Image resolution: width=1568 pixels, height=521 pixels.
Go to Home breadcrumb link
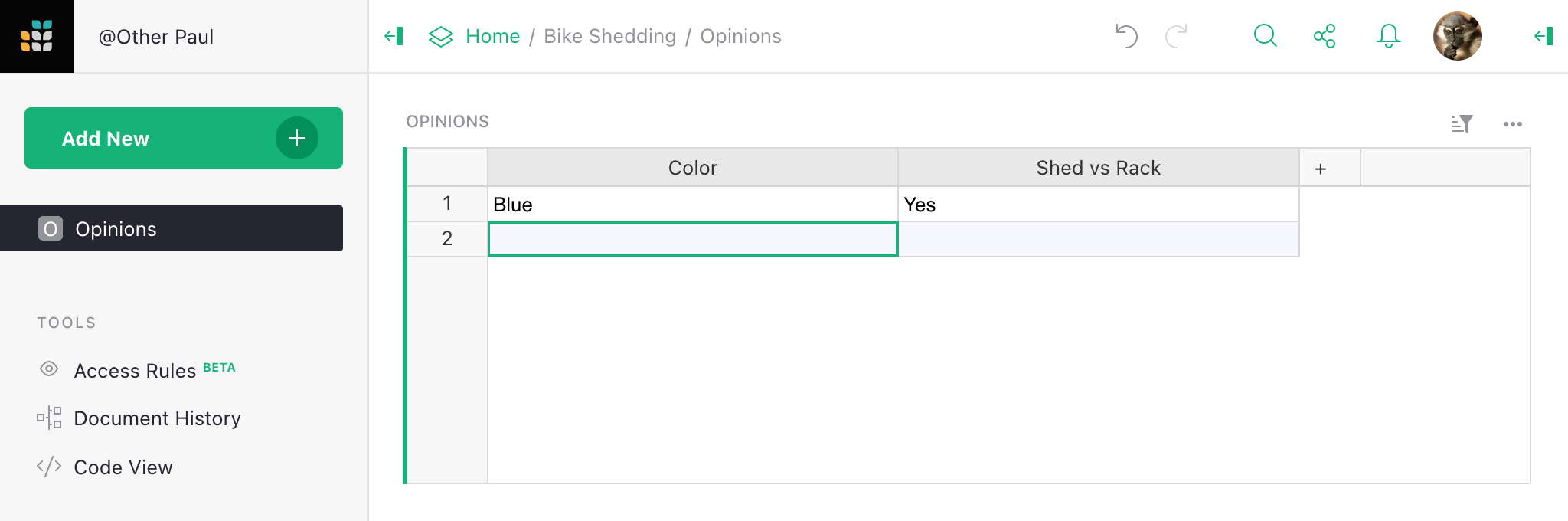click(492, 36)
